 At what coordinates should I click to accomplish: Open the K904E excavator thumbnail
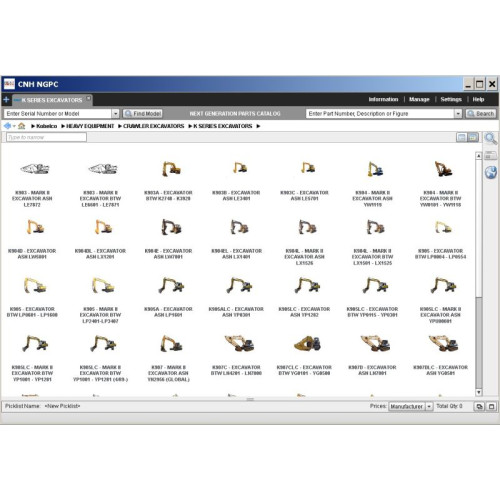click(x=171, y=227)
